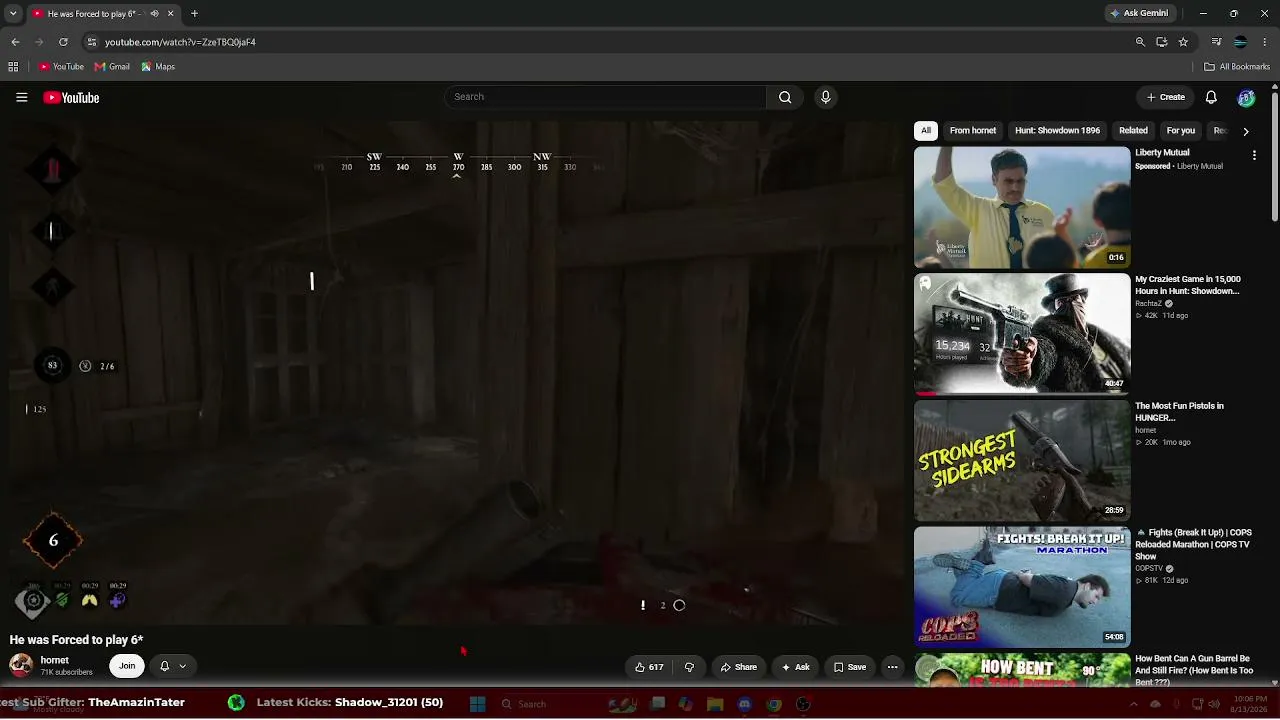
Task: Select the 'All' filter chip
Action: tap(926, 131)
